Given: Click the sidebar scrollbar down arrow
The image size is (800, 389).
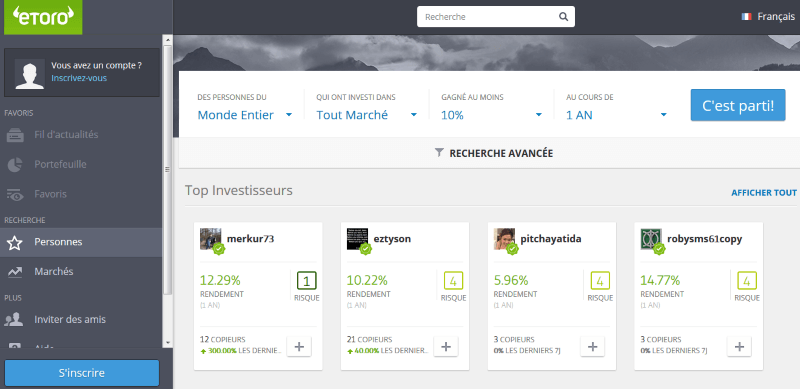Looking at the screenshot, I should click(x=167, y=343).
